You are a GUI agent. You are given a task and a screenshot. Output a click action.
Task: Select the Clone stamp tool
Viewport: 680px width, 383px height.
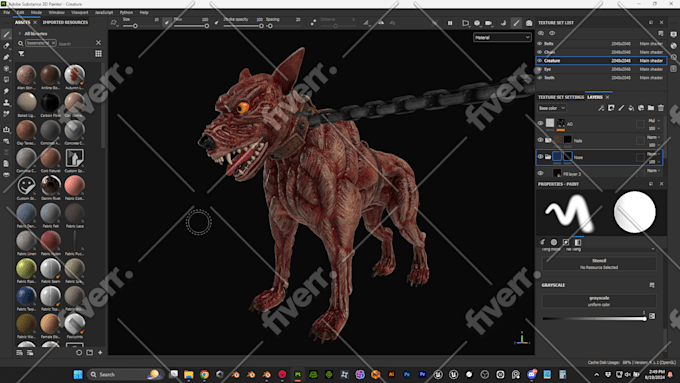[6, 103]
